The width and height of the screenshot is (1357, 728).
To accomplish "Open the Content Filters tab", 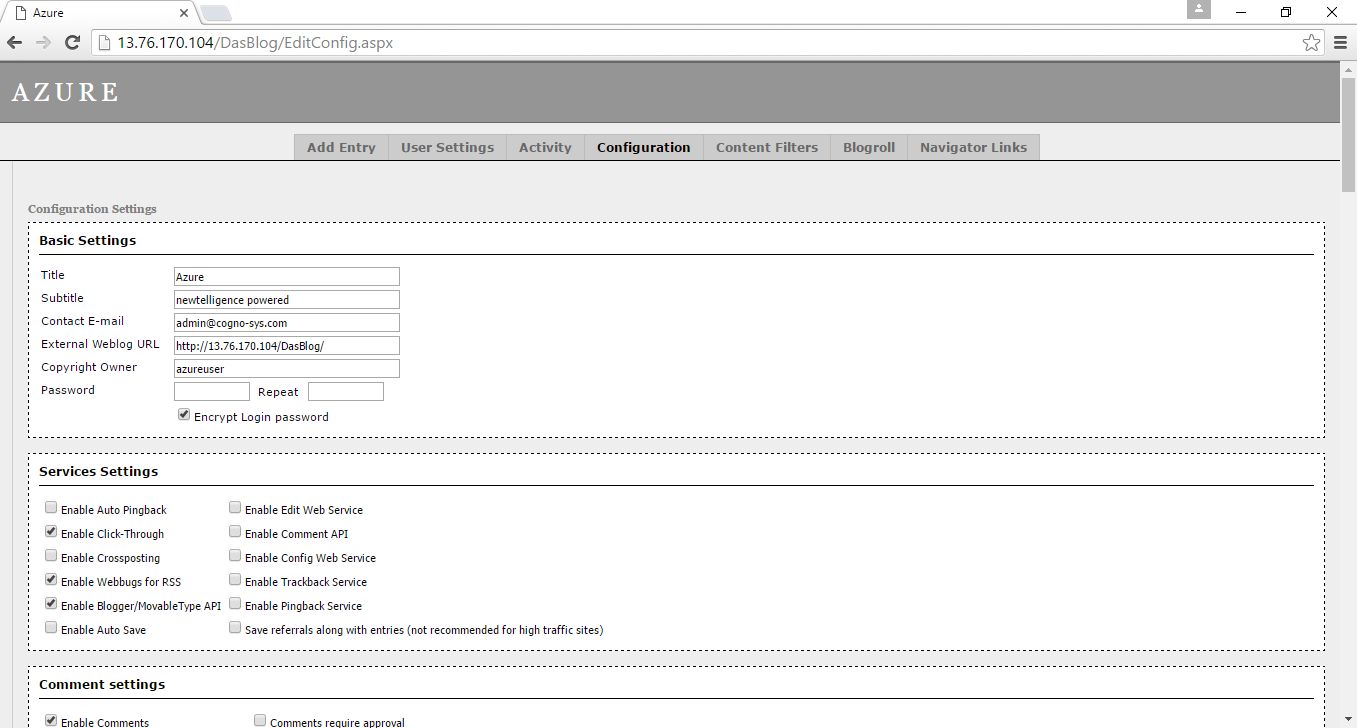I will [766, 148].
